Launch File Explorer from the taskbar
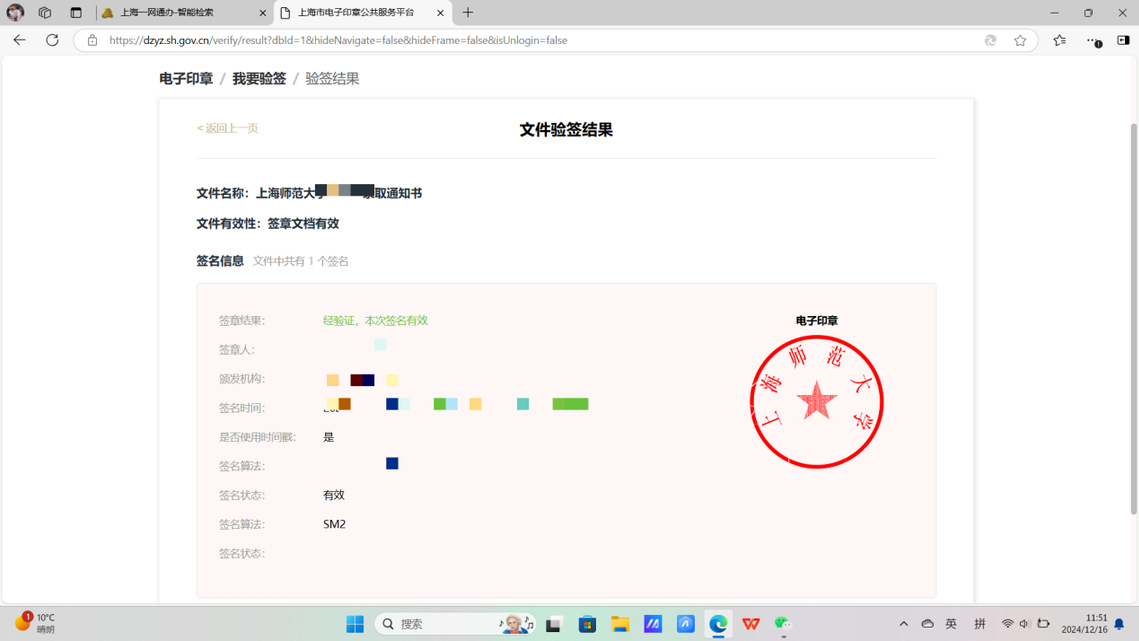This screenshot has height=641, width=1139. (x=620, y=624)
